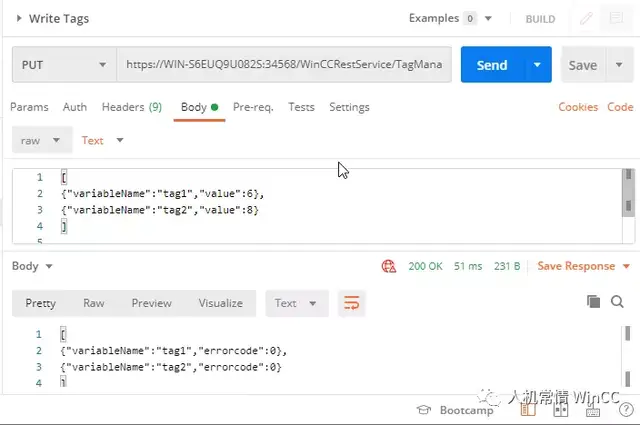The height and width of the screenshot is (425, 640).
Task: Open the comments icon near BUILD
Action: 615,19
